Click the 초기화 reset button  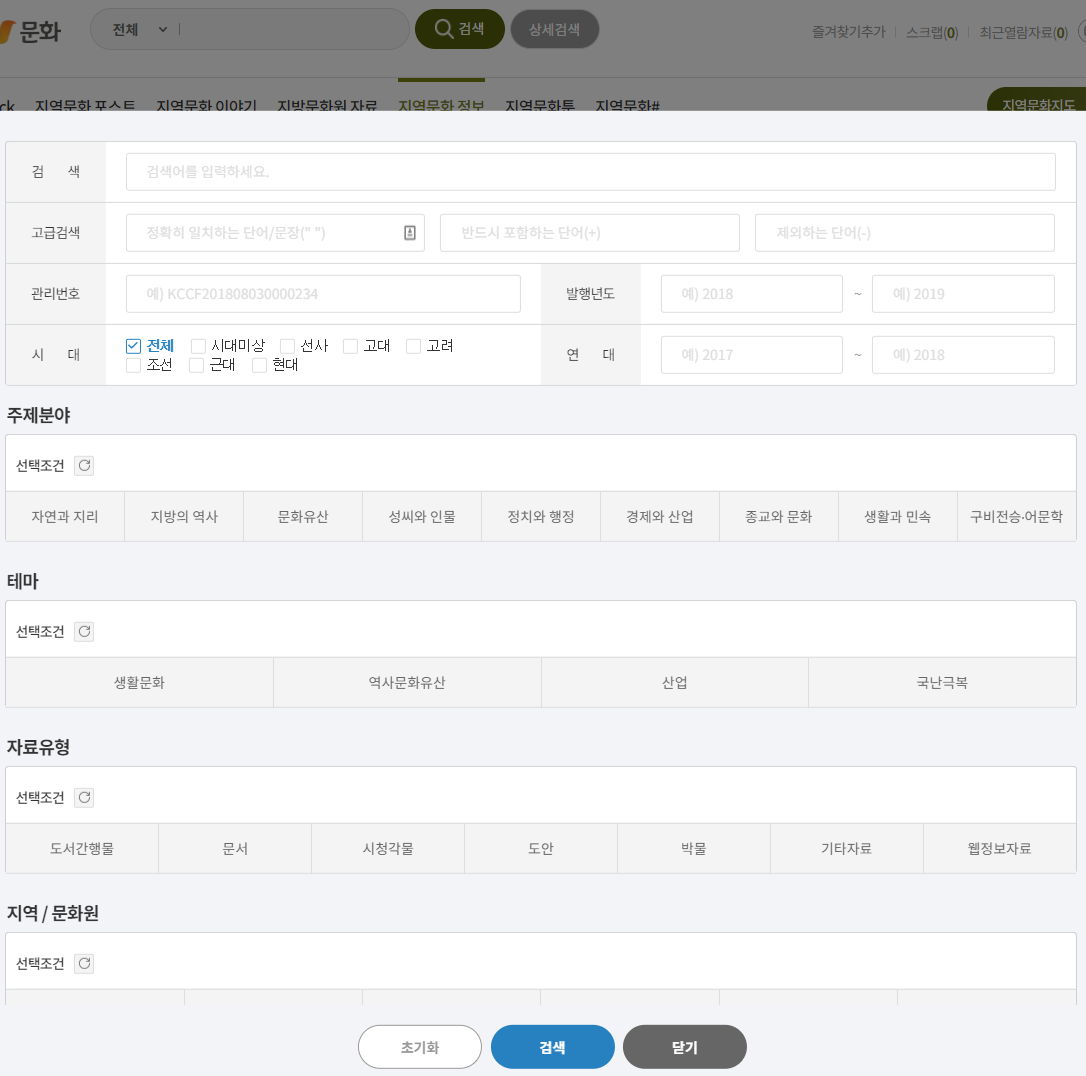click(x=420, y=1047)
